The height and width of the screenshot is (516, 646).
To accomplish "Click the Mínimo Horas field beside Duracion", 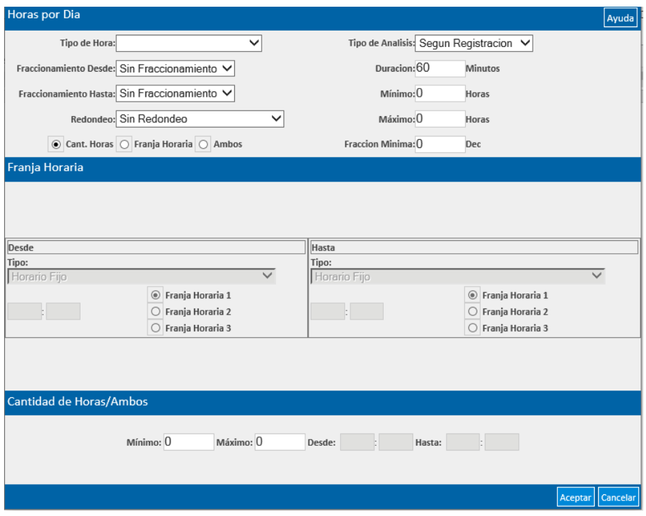I will (x=440, y=94).
